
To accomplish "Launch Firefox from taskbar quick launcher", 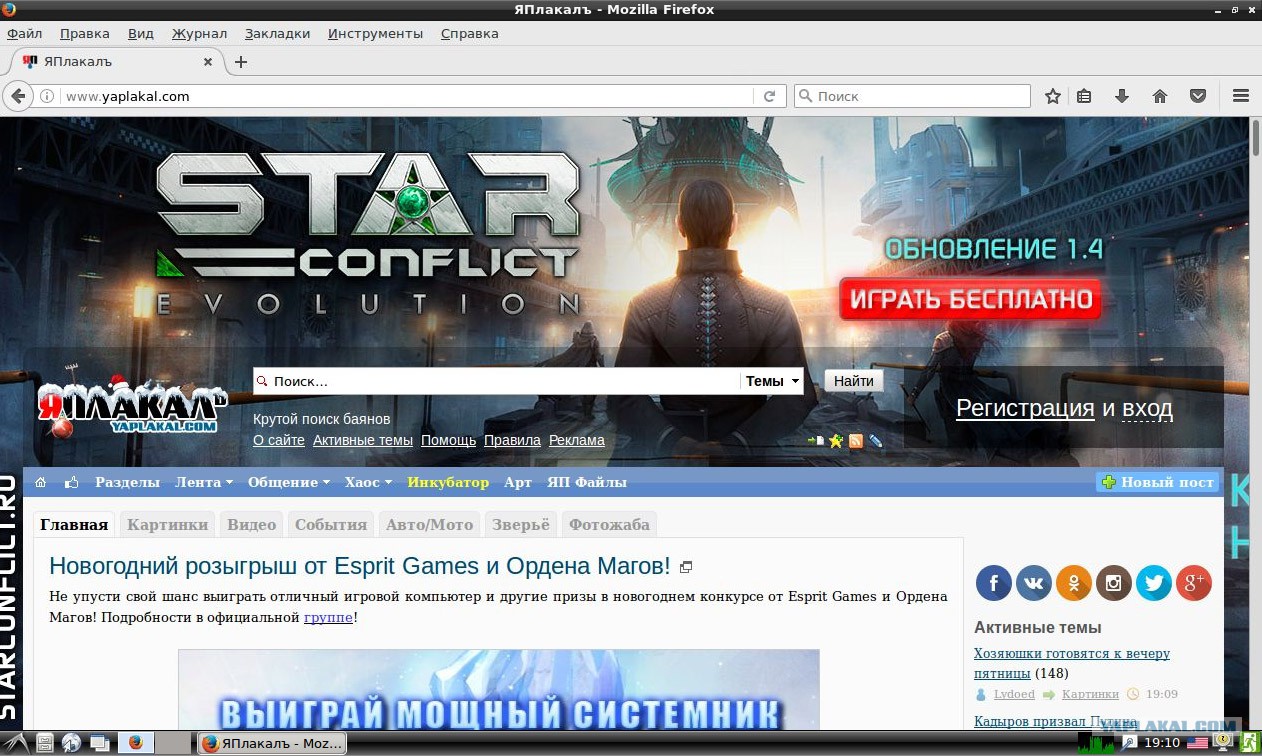I will (134, 743).
